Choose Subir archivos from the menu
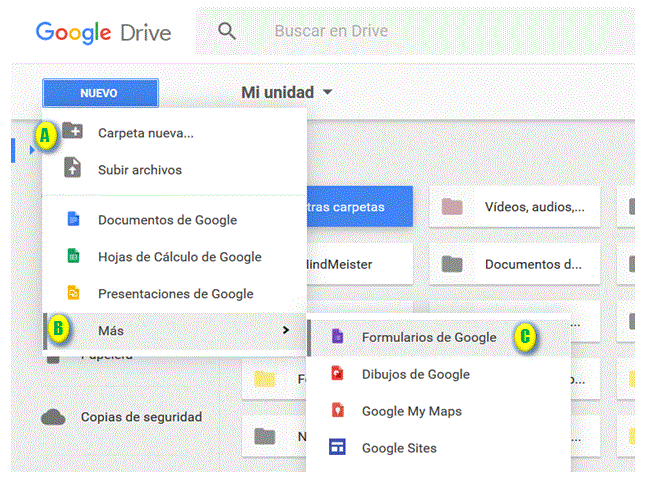 174,169
